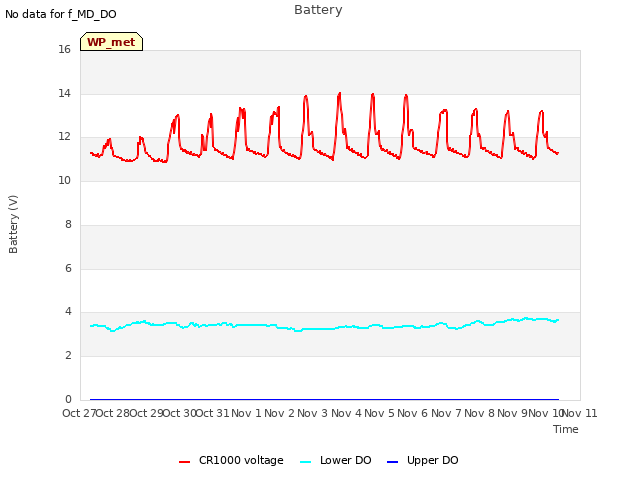Click the Nov 11 x-axis tick label
Image resolution: width=640 pixels, height=480 pixels.
[x=580, y=413]
